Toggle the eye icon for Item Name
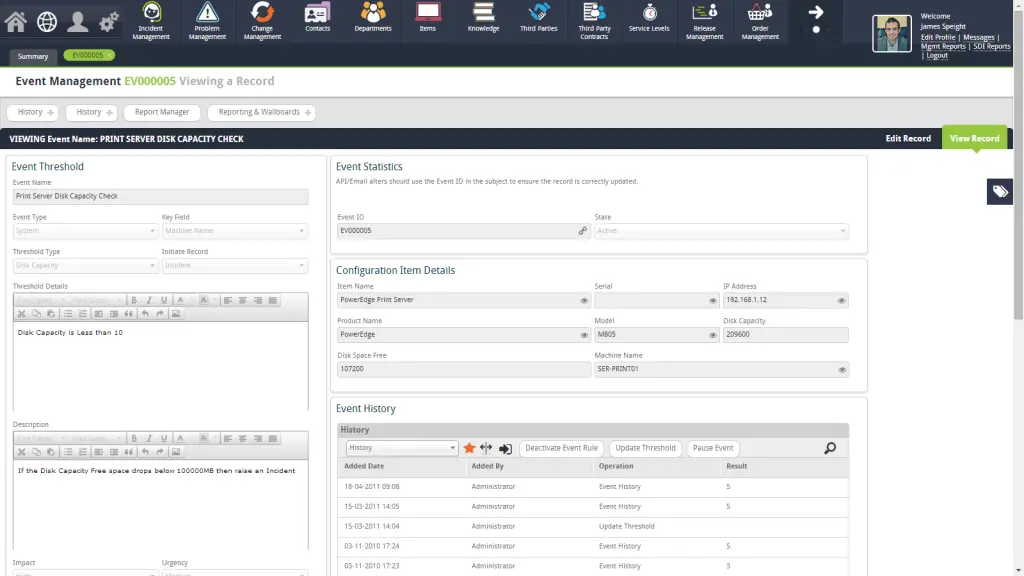This screenshot has height=576, width=1024. pos(584,300)
